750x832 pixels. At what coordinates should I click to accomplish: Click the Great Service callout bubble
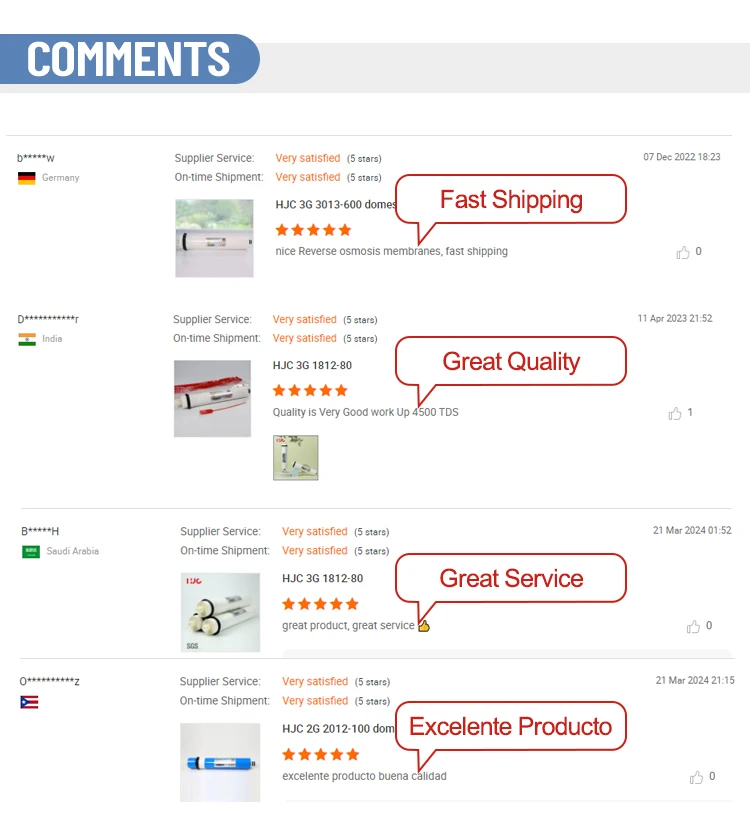tap(511, 578)
